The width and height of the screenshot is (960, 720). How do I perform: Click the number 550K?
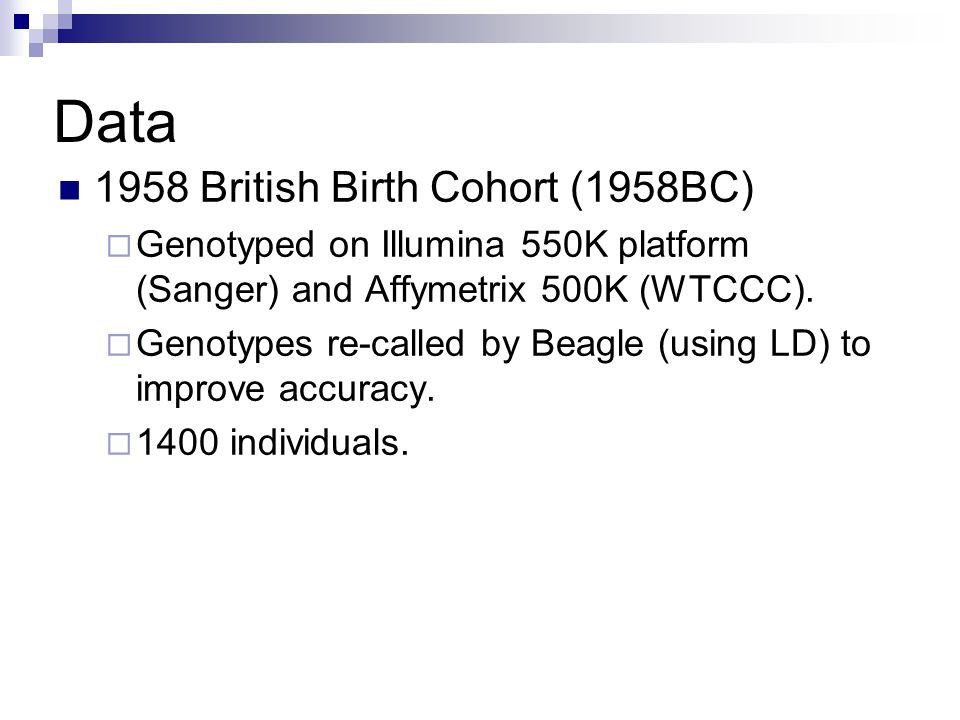tap(564, 244)
